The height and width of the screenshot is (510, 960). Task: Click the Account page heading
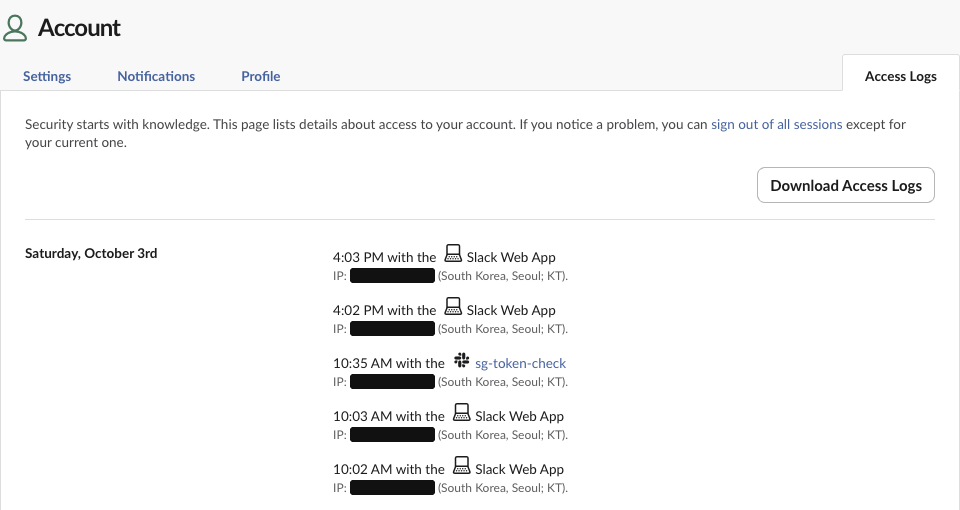click(79, 28)
